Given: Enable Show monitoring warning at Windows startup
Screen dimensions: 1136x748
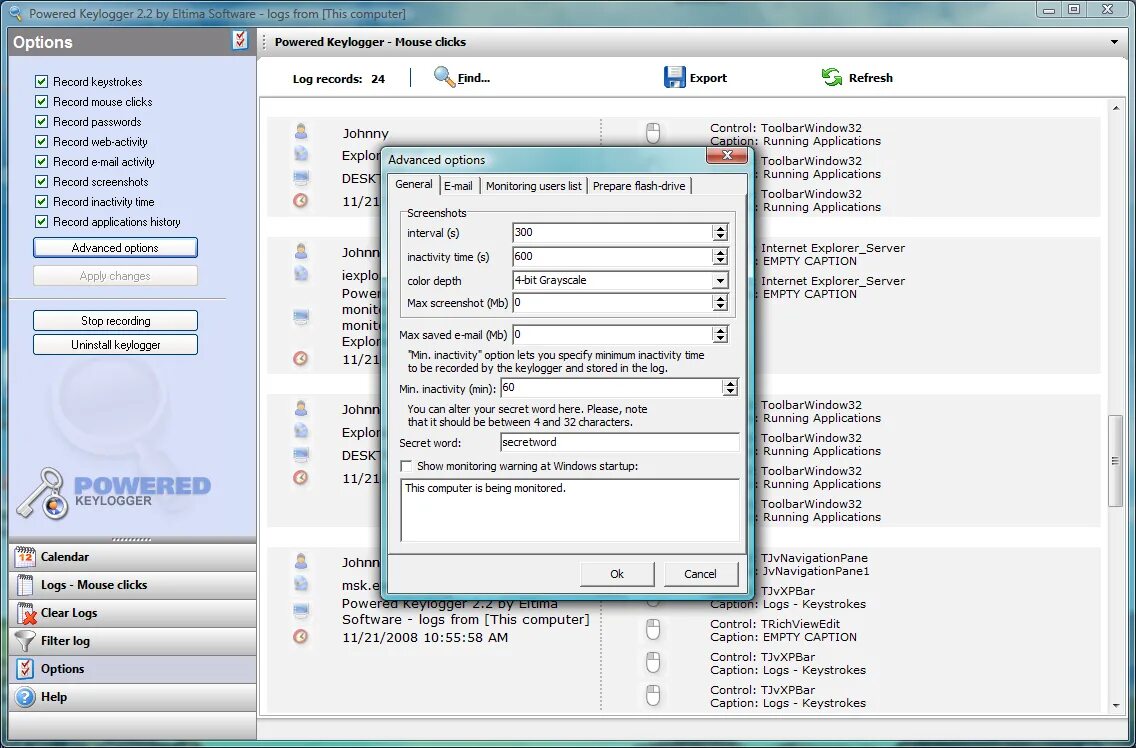Looking at the screenshot, I should coord(406,466).
